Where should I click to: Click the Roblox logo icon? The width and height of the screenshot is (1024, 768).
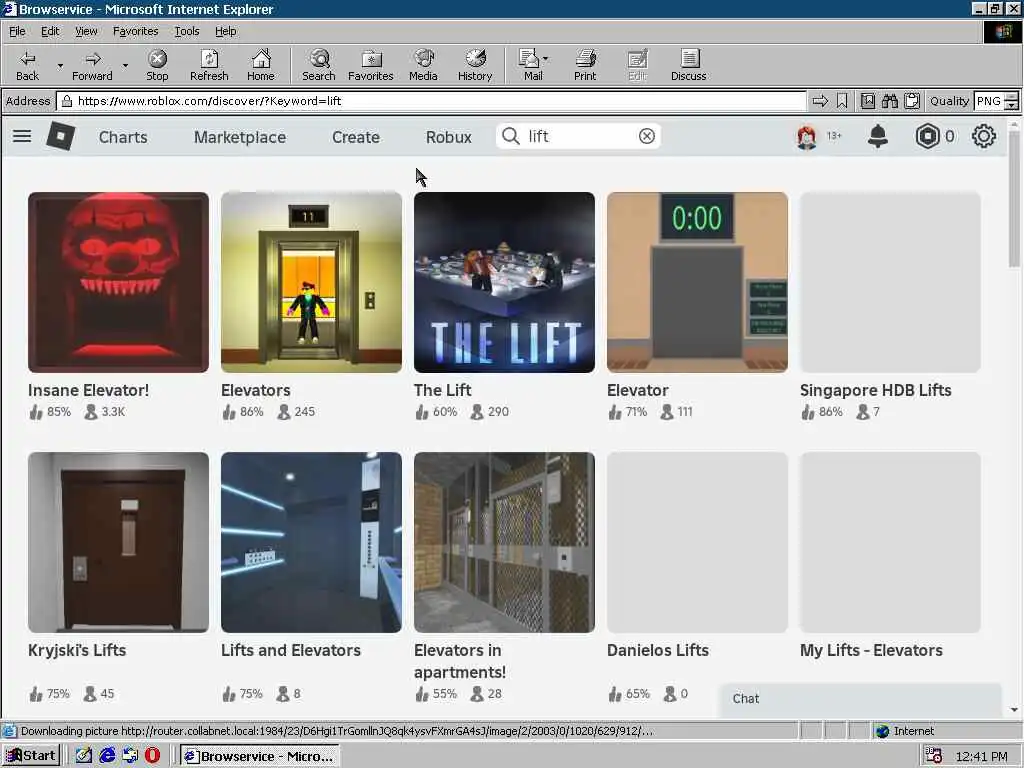60,136
